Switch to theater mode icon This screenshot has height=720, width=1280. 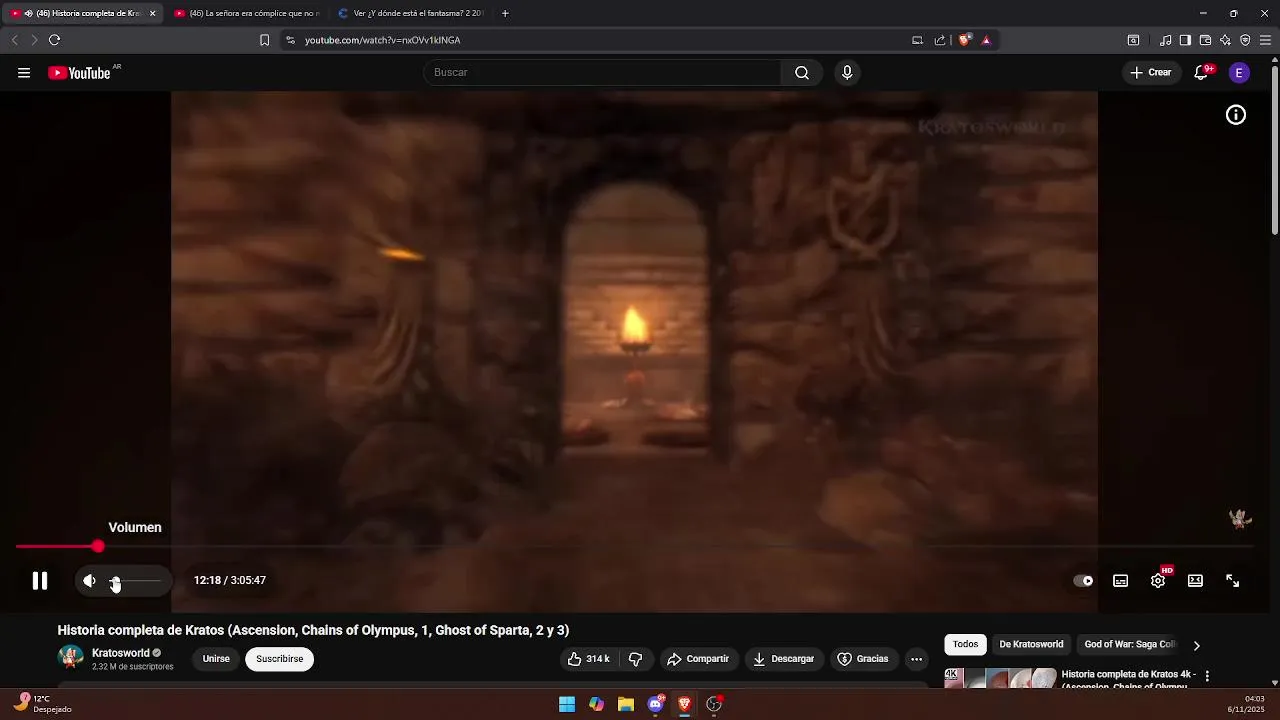pyautogui.click(x=1195, y=580)
